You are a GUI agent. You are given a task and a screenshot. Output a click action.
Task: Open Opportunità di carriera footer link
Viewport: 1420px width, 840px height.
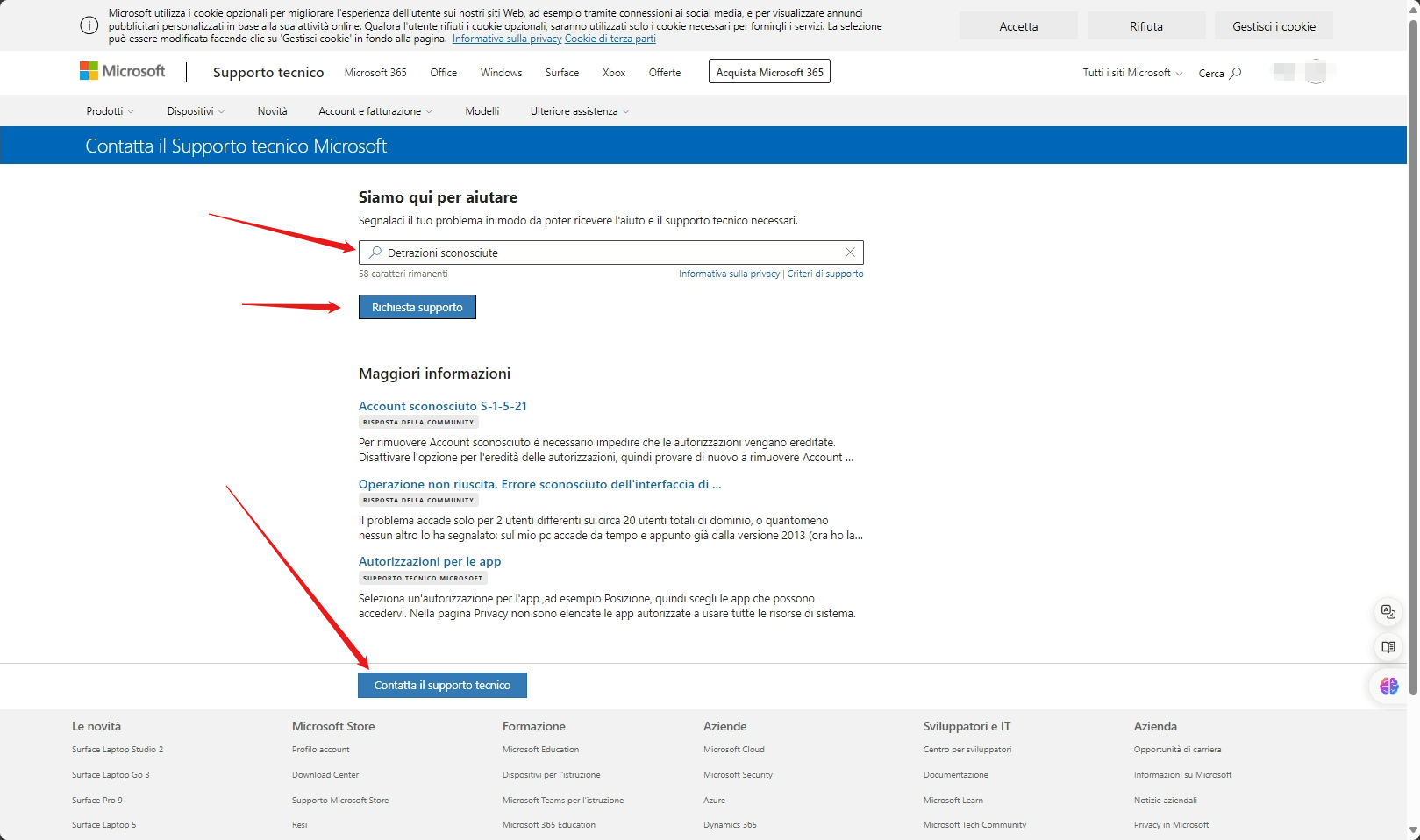click(x=1178, y=750)
